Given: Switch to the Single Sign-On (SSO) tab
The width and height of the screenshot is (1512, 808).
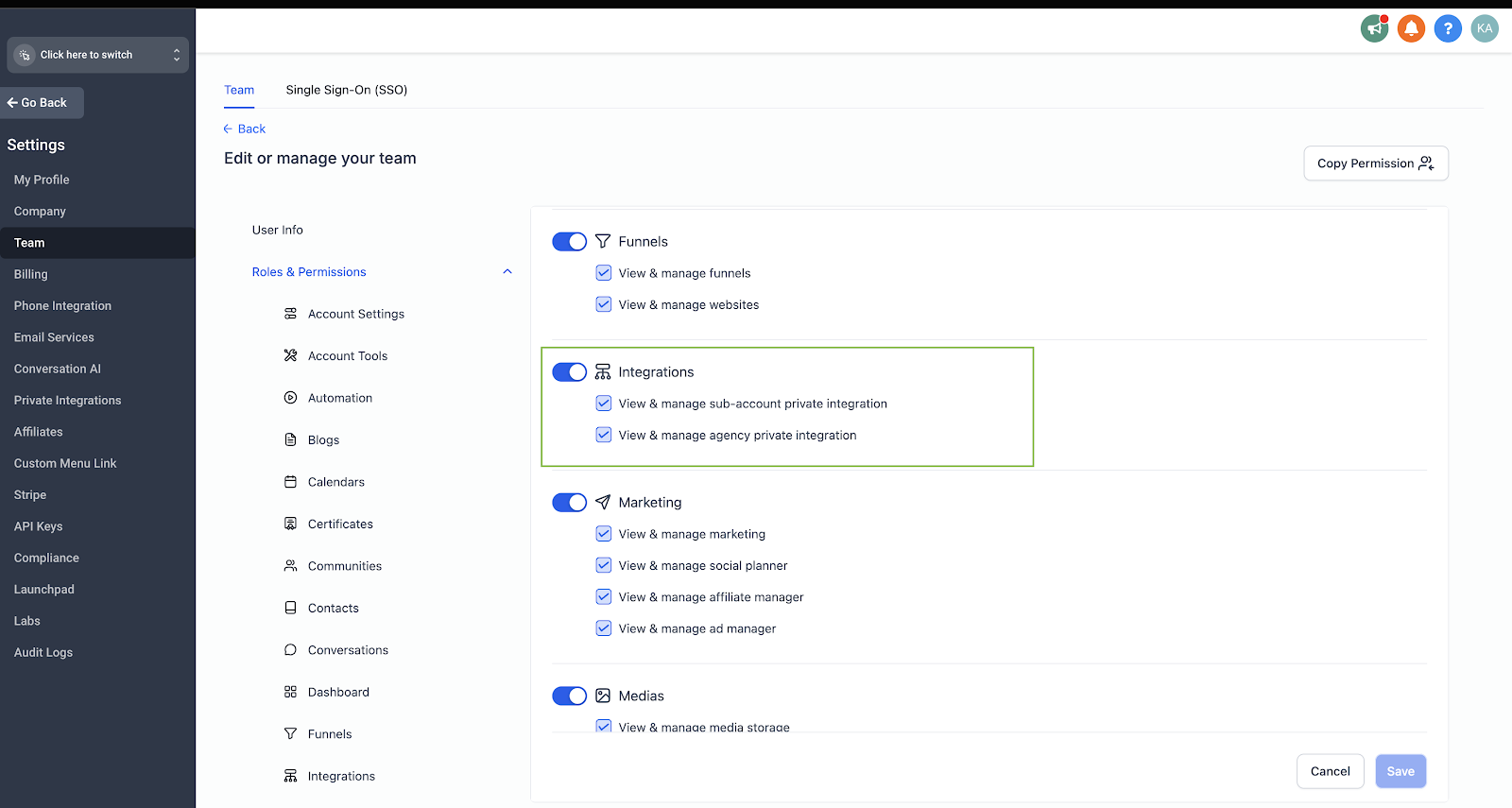Looking at the screenshot, I should (x=347, y=90).
